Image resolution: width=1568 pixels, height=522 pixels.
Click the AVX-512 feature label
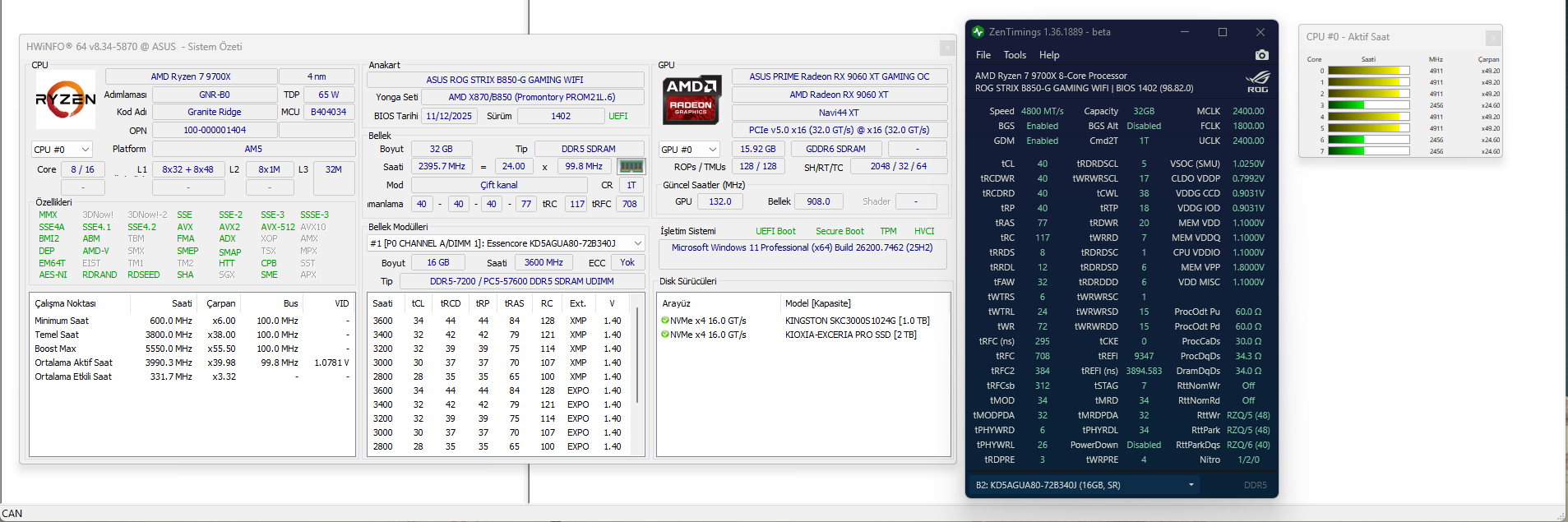tap(278, 227)
